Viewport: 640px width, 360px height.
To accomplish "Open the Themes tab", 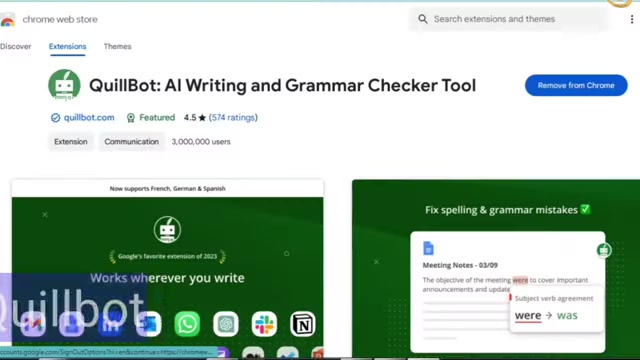I will coord(117,47).
